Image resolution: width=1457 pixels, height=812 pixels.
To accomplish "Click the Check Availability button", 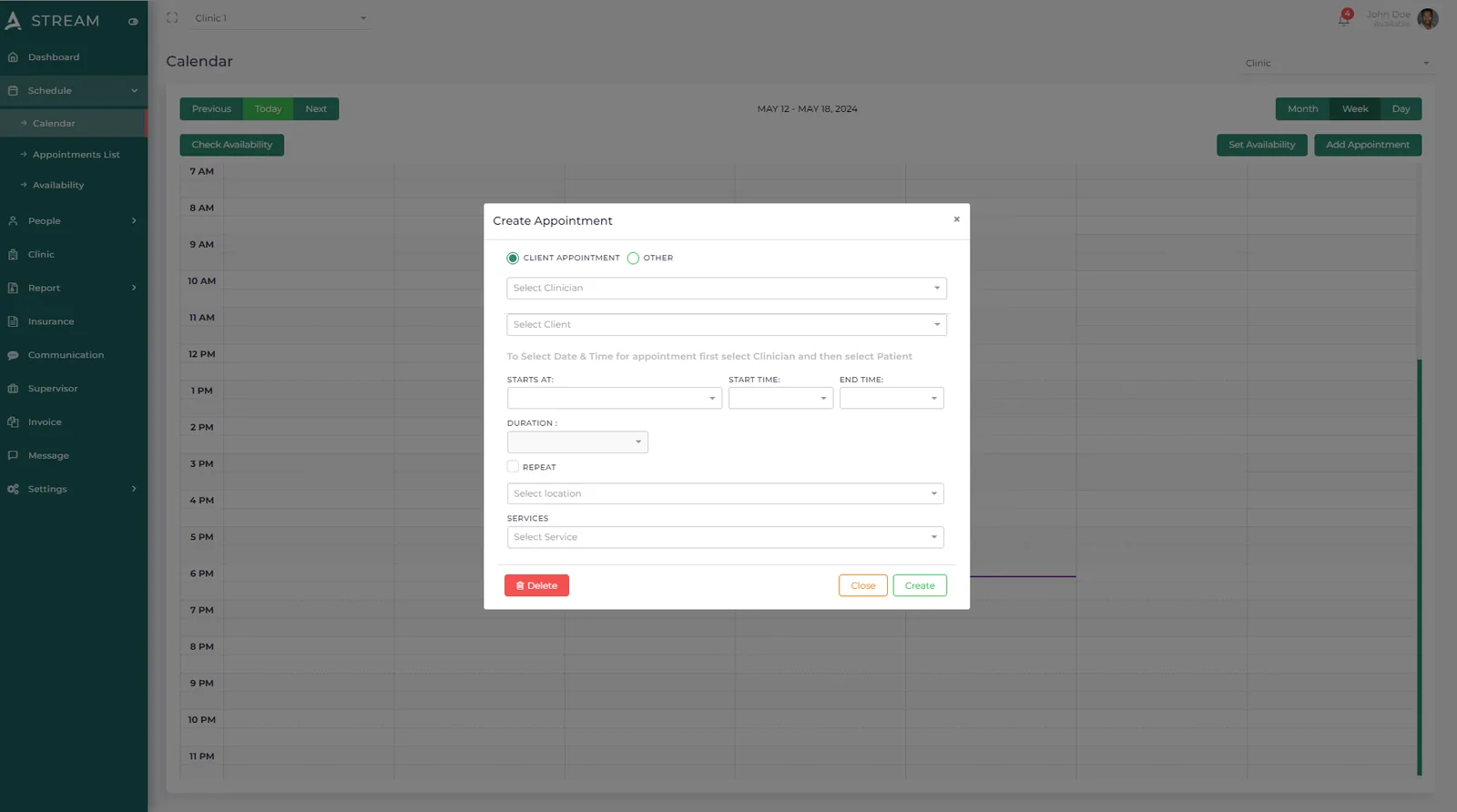I will pos(231,146).
